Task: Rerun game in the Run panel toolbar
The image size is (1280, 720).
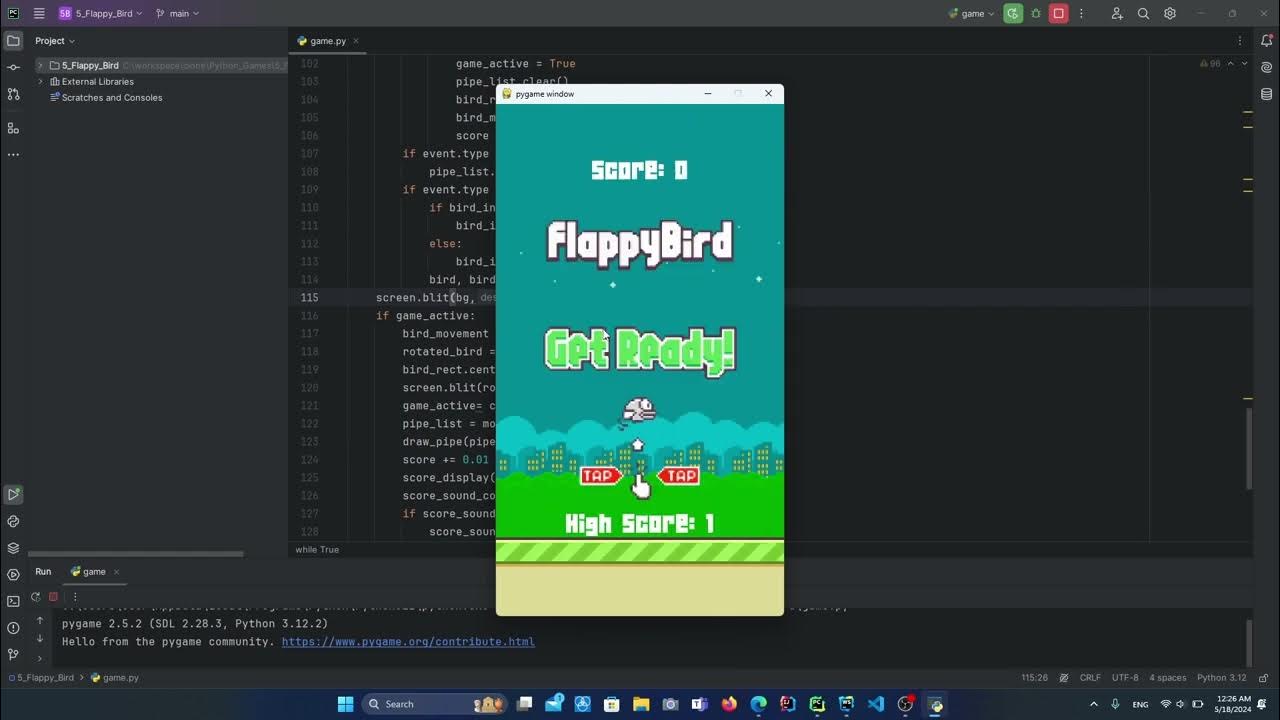Action: pos(36,597)
